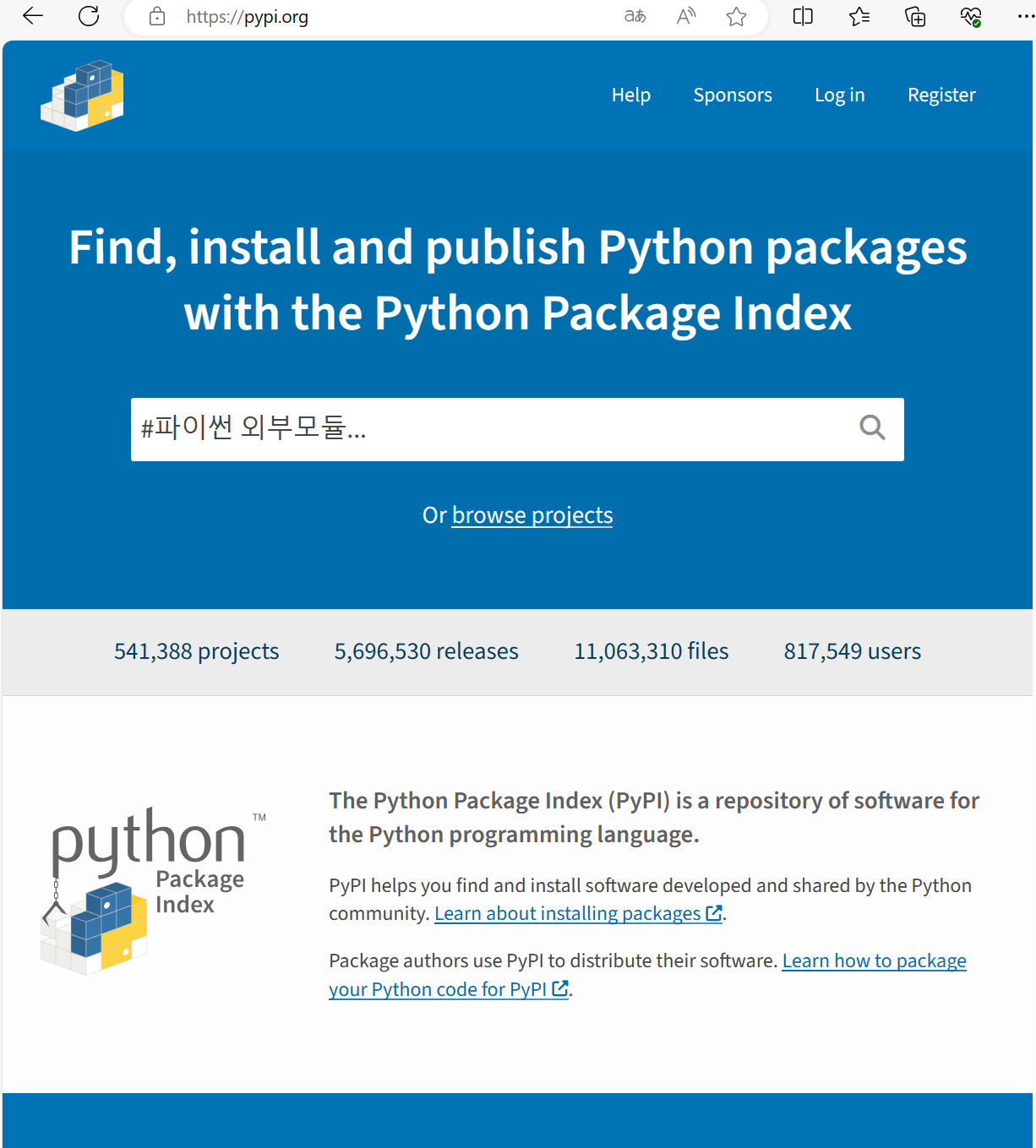
Task: Click the pypi.org address bar URL
Action: pos(247,17)
